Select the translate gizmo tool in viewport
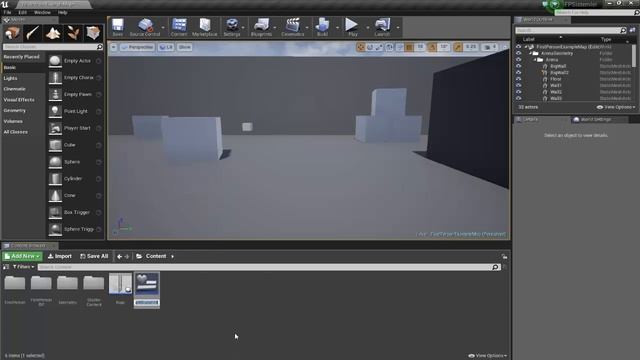 tap(360, 47)
